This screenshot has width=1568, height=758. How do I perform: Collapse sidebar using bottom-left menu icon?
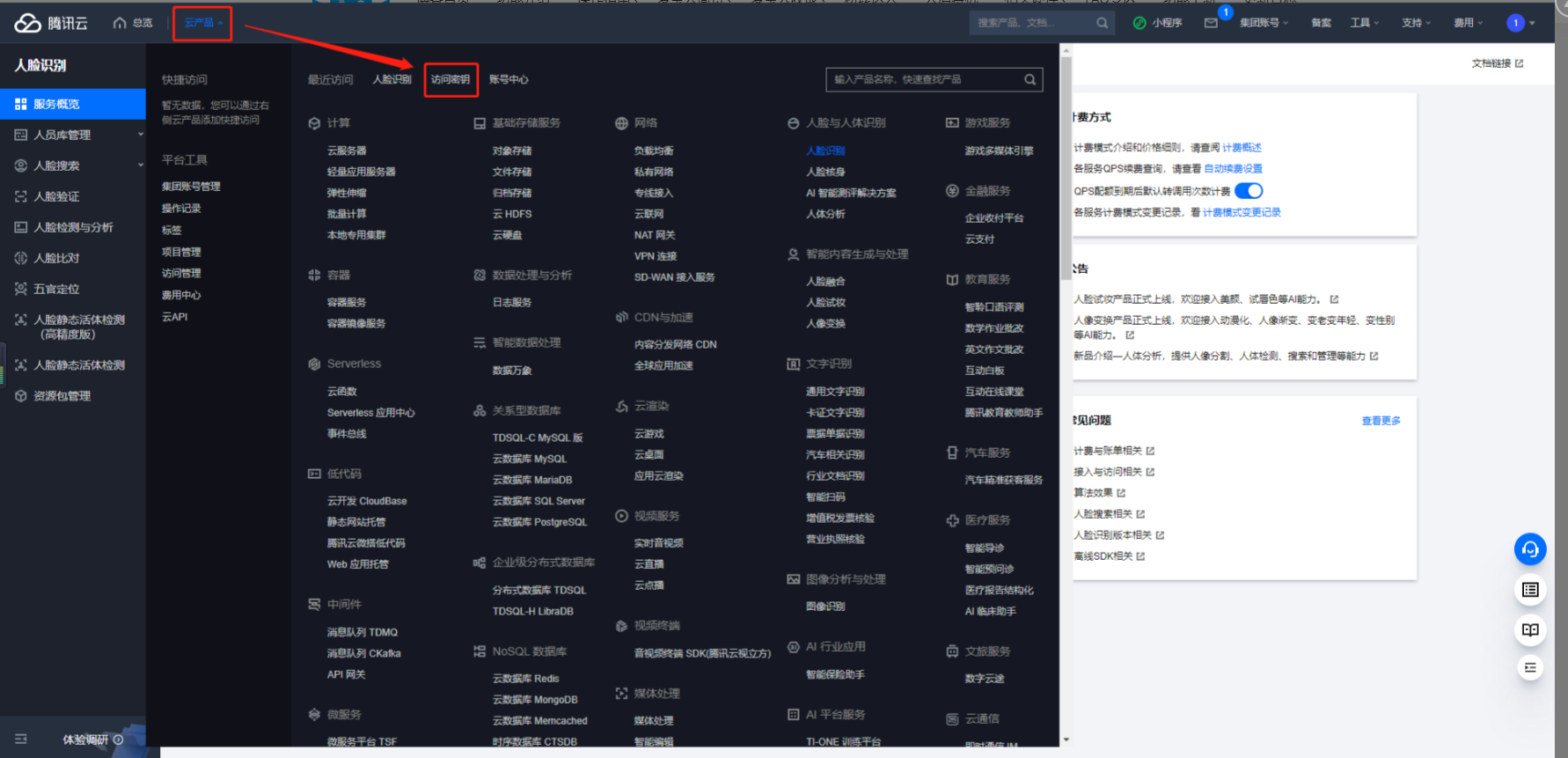tap(21, 740)
